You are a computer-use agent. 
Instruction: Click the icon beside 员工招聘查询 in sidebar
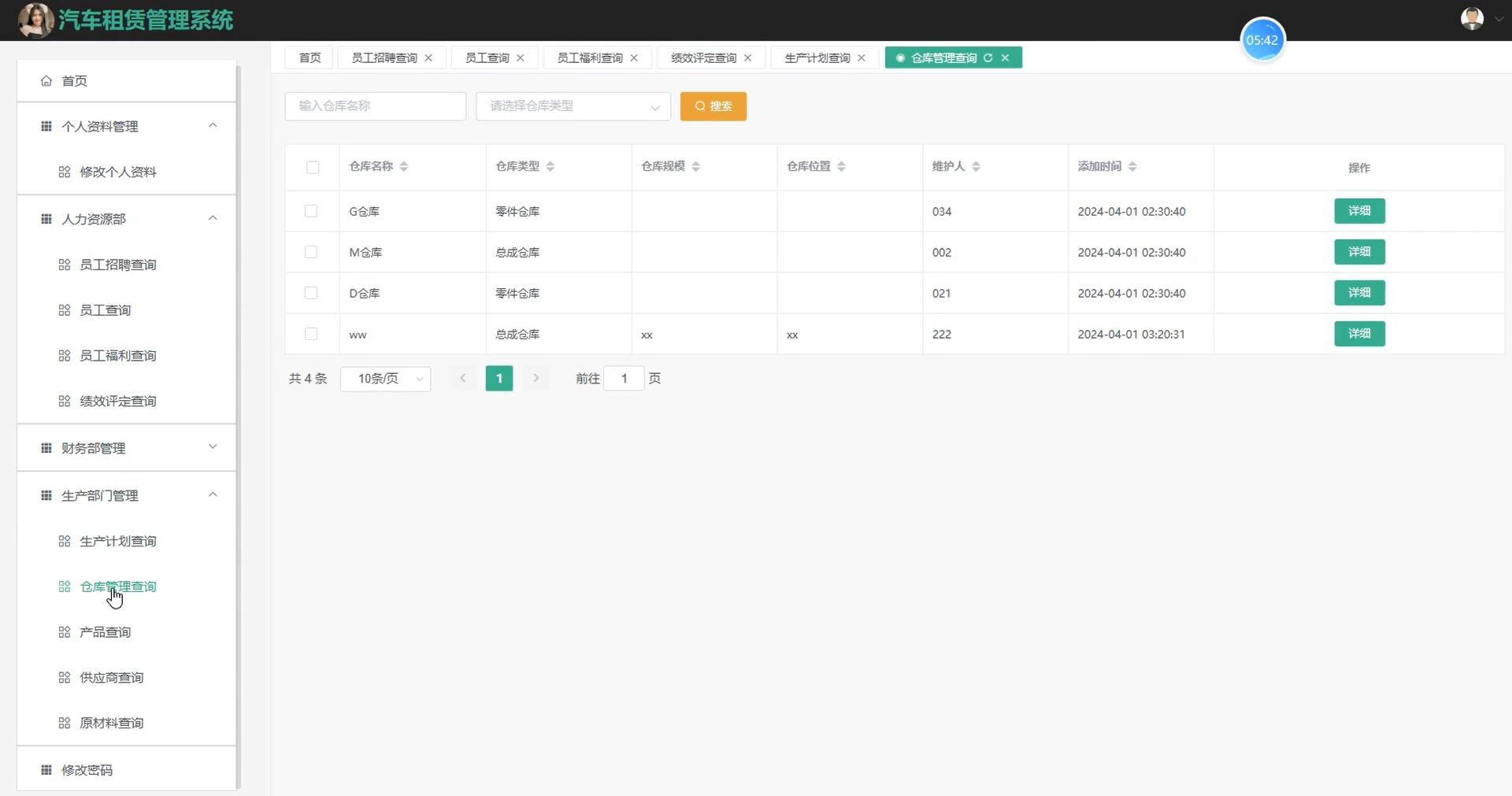65,265
